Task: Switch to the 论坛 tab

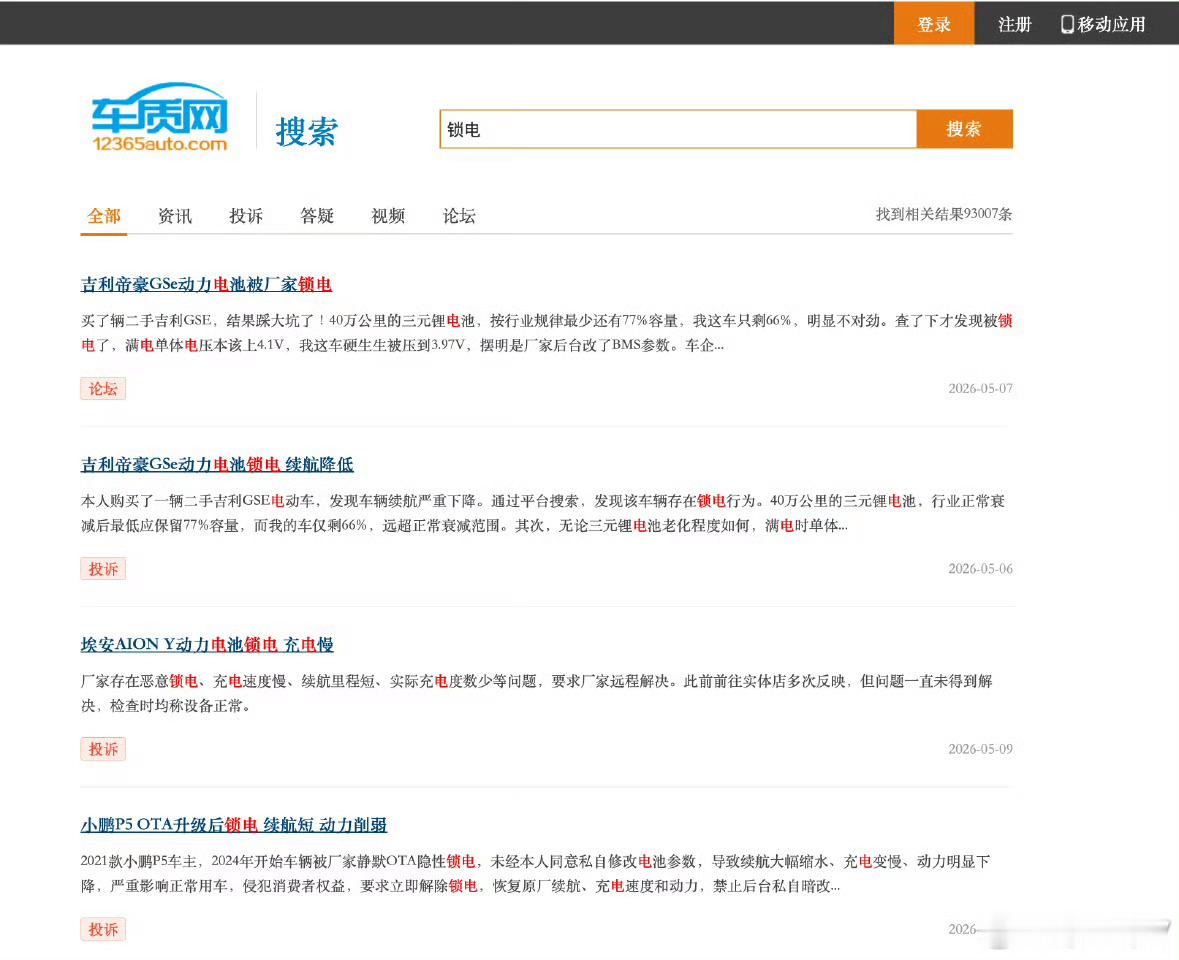Action: 459,217
